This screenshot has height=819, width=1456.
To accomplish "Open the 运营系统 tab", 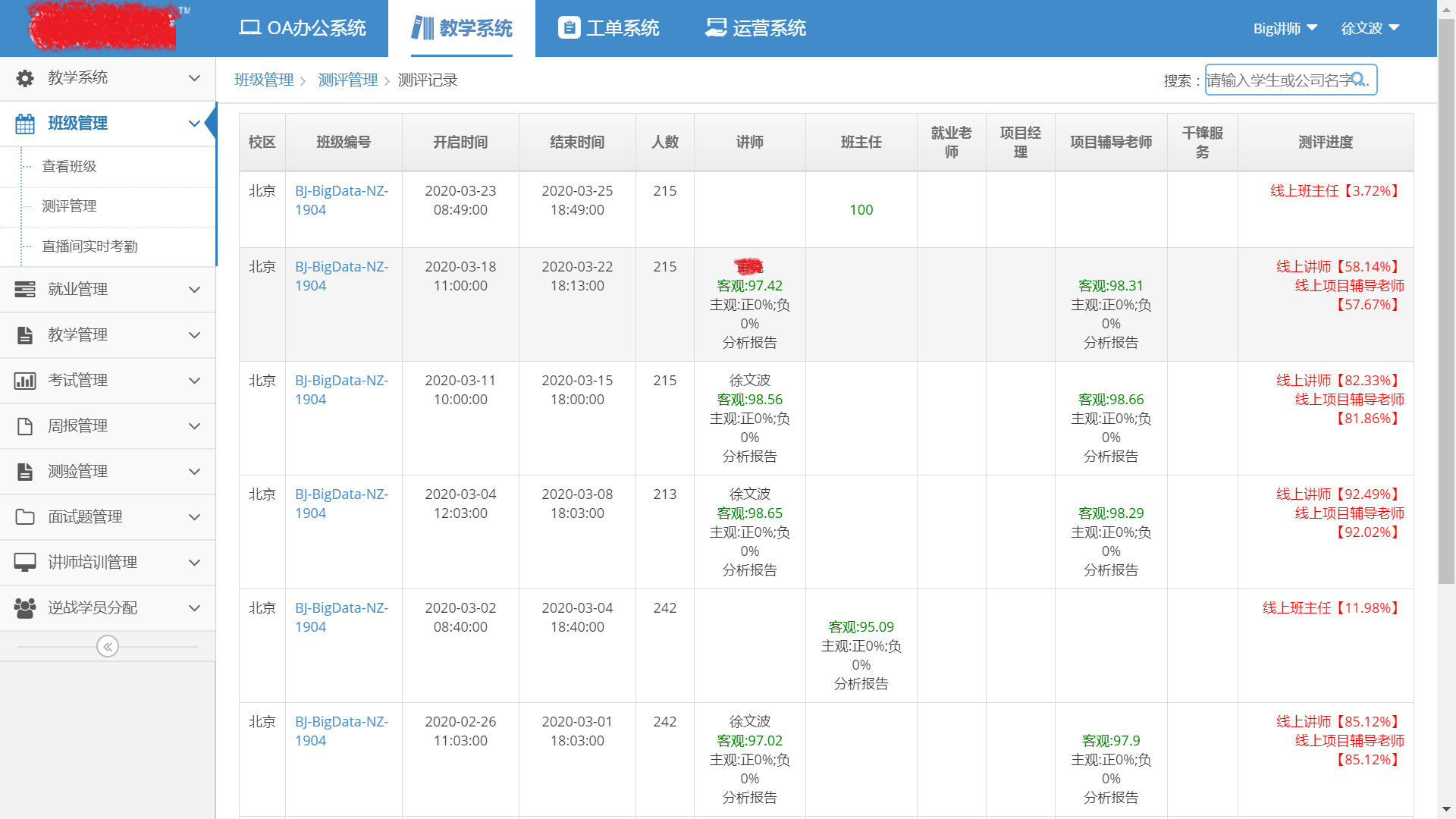I will [x=755, y=28].
